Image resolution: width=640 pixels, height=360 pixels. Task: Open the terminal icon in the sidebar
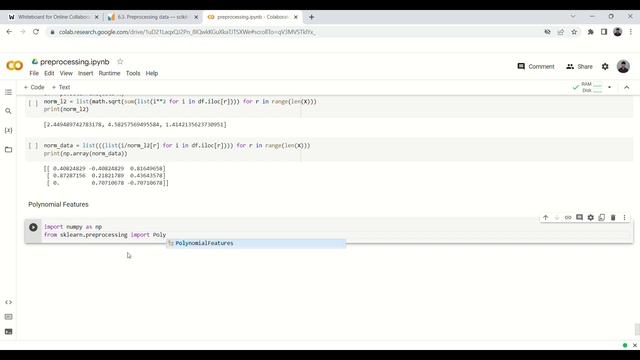click(x=8, y=331)
